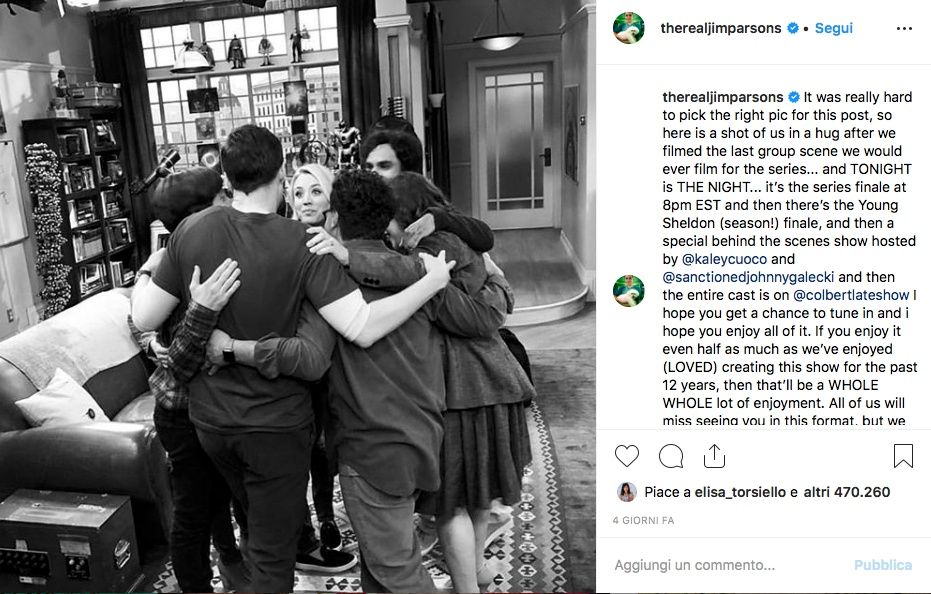Open the @colbertlateshow mention

(851, 295)
